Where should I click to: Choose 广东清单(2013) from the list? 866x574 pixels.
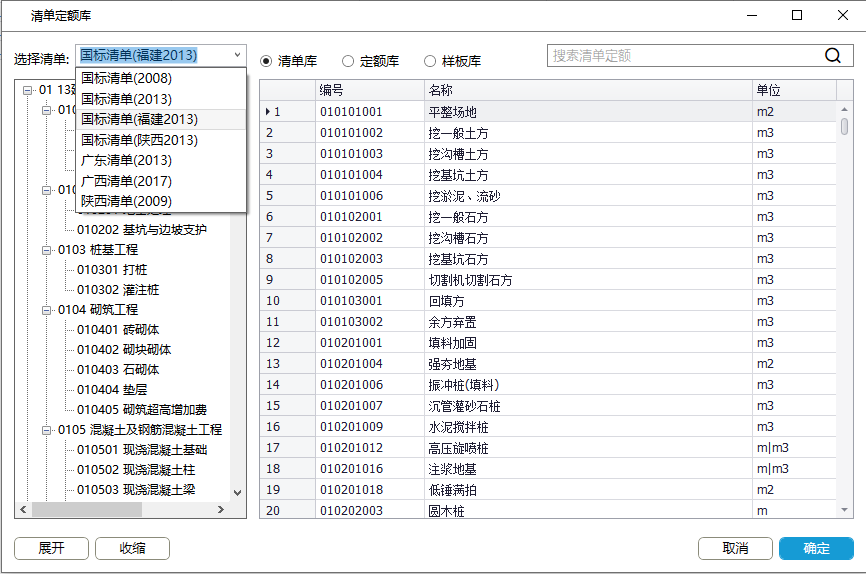tap(161, 160)
